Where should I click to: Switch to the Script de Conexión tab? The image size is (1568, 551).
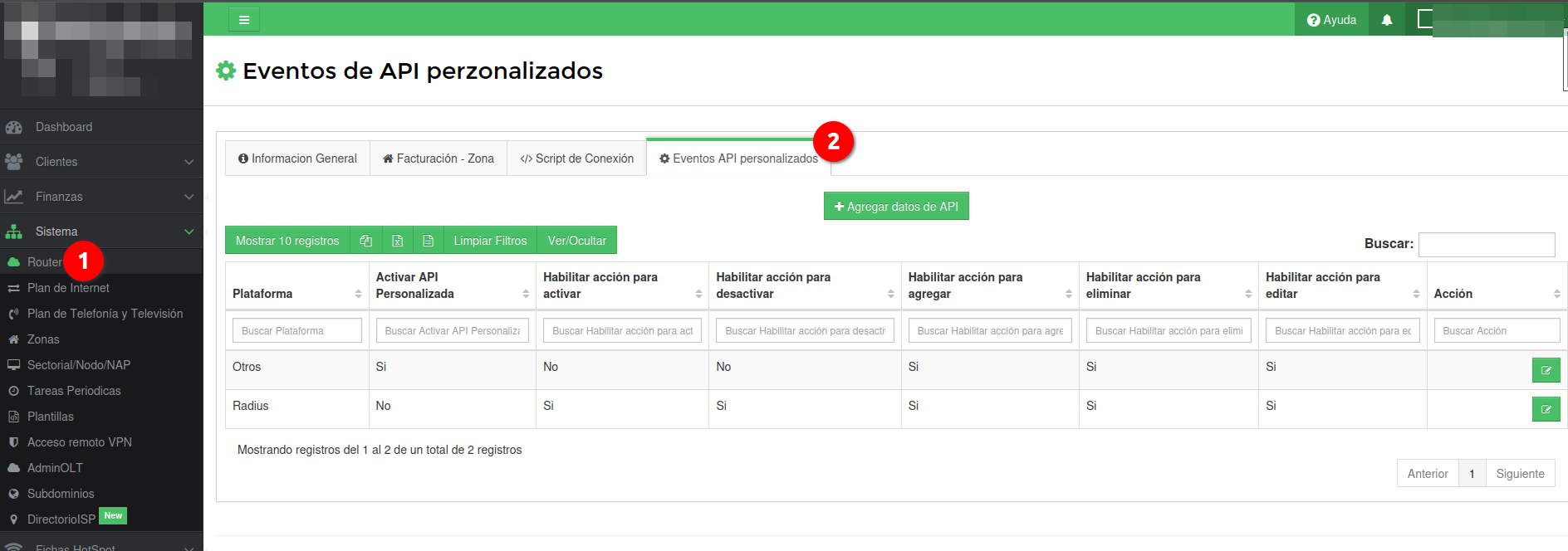[576, 158]
